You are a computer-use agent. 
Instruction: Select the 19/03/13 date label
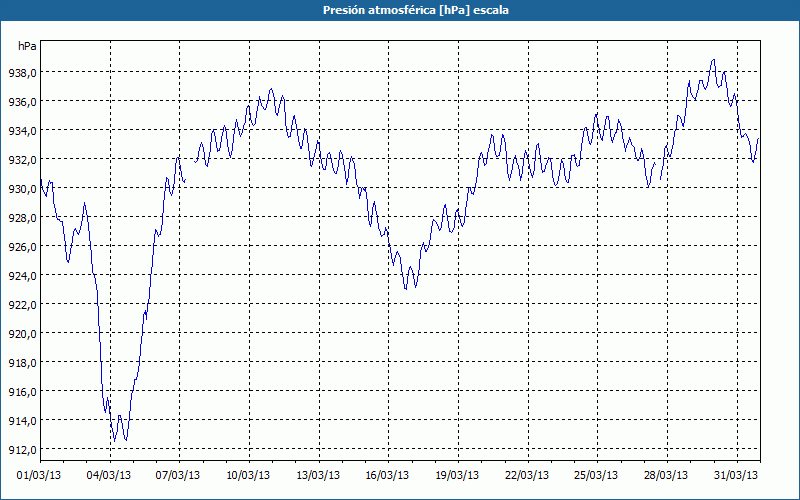[457, 476]
